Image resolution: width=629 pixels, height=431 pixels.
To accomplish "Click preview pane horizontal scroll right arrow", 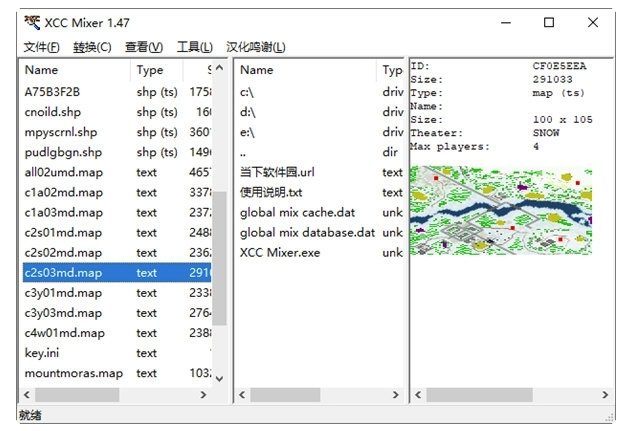I will (x=605, y=395).
